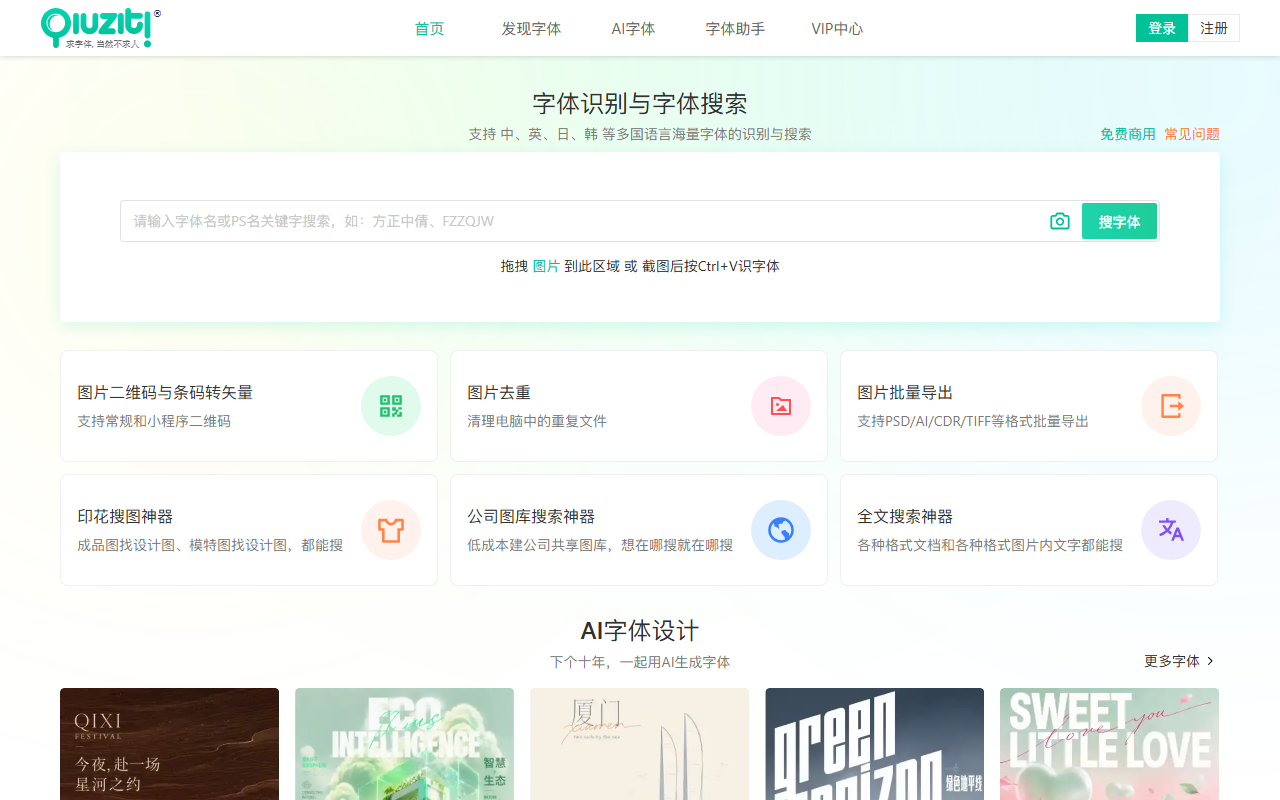Click the AI字体设计 heading

[x=640, y=631]
